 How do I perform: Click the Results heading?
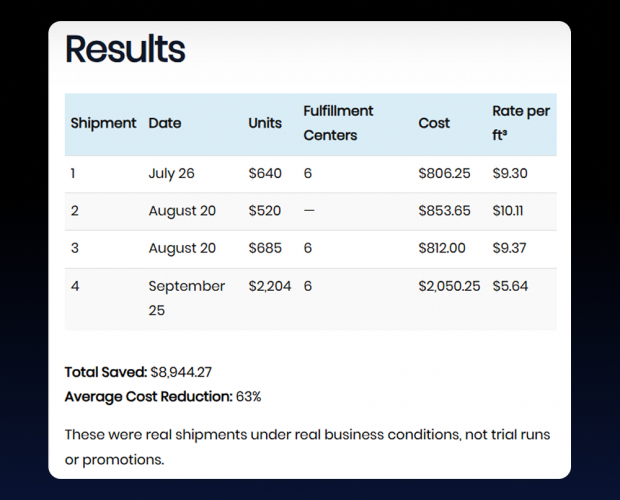point(125,49)
